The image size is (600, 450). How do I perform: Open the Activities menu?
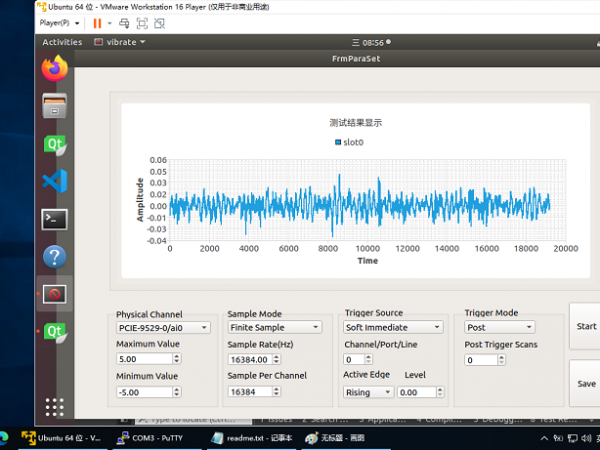click(x=62, y=42)
